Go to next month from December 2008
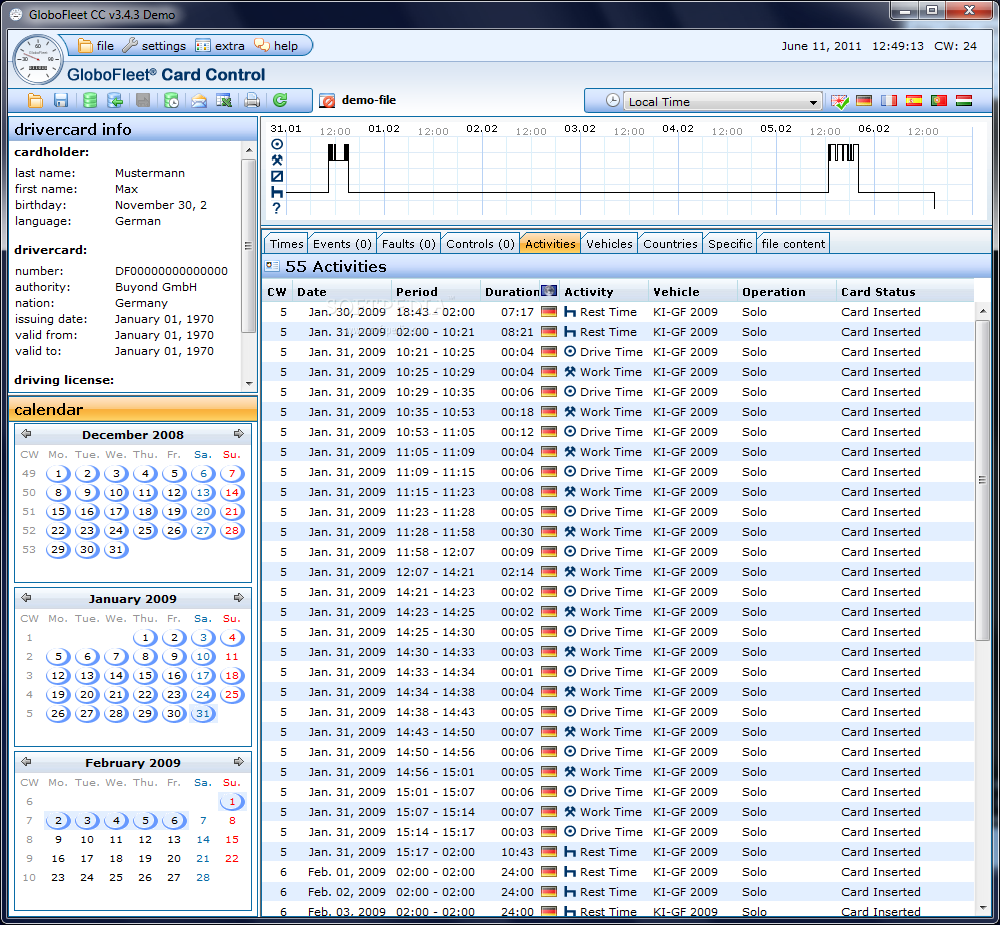This screenshot has height=925, width=1000. 239,434
